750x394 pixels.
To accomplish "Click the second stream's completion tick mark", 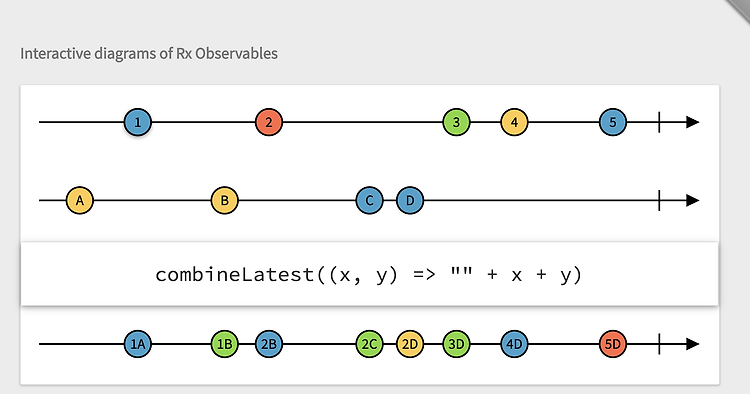I will pyautogui.click(x=659, y=200).
